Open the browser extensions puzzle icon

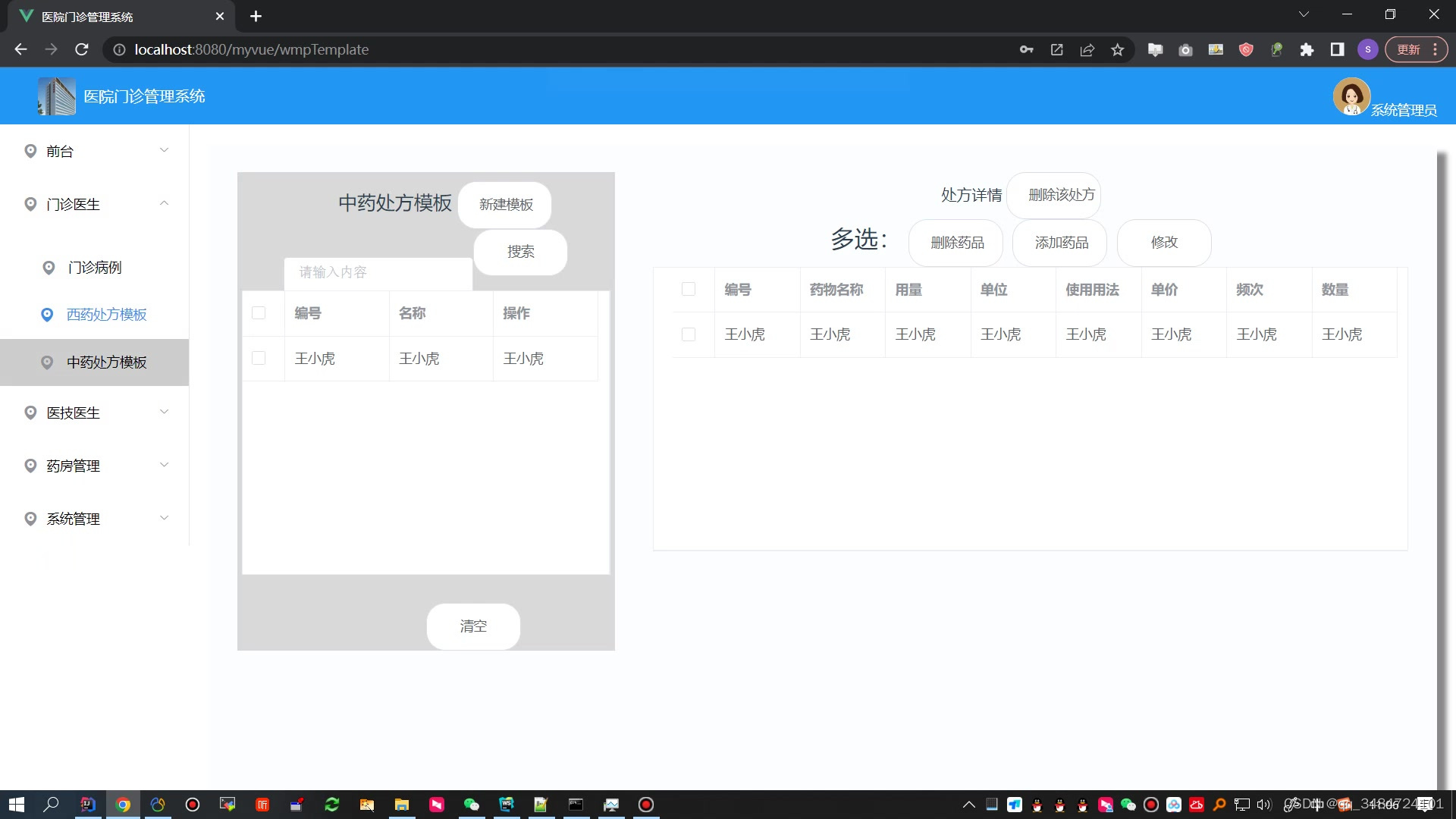click(1307, 50)
